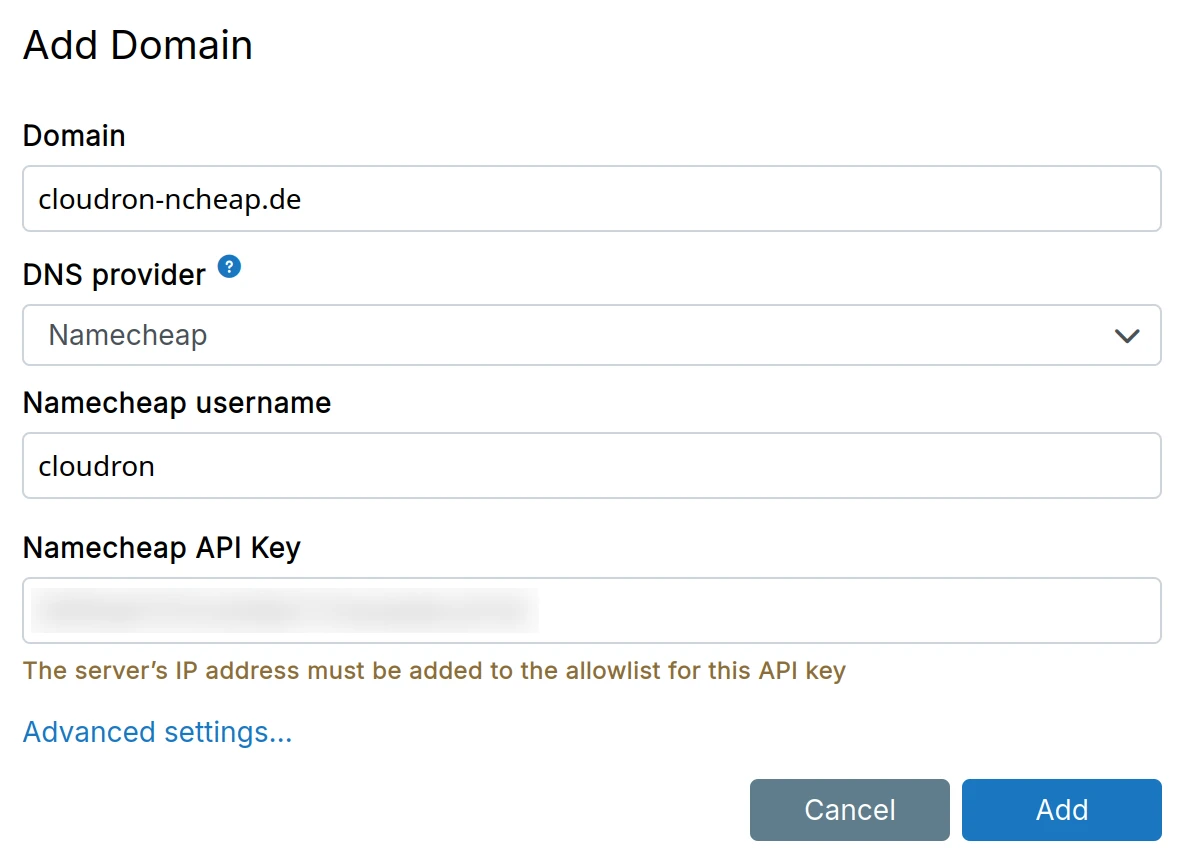Click the gray Cancel button
This screenshot has height=861, width=1184.
coord(849,810)
